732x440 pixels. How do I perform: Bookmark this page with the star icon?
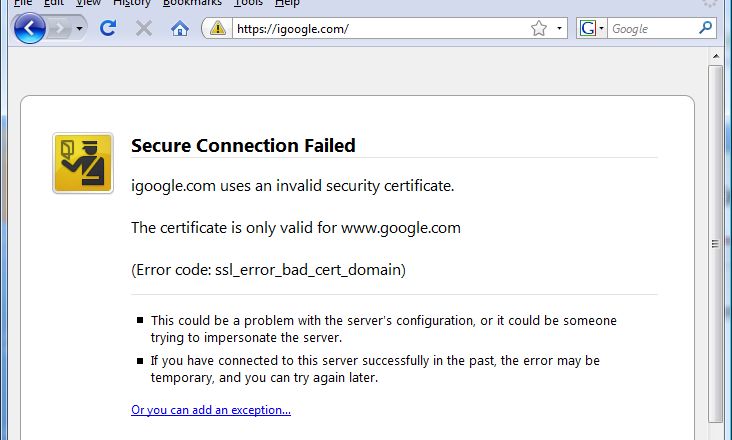pos(539,28)
